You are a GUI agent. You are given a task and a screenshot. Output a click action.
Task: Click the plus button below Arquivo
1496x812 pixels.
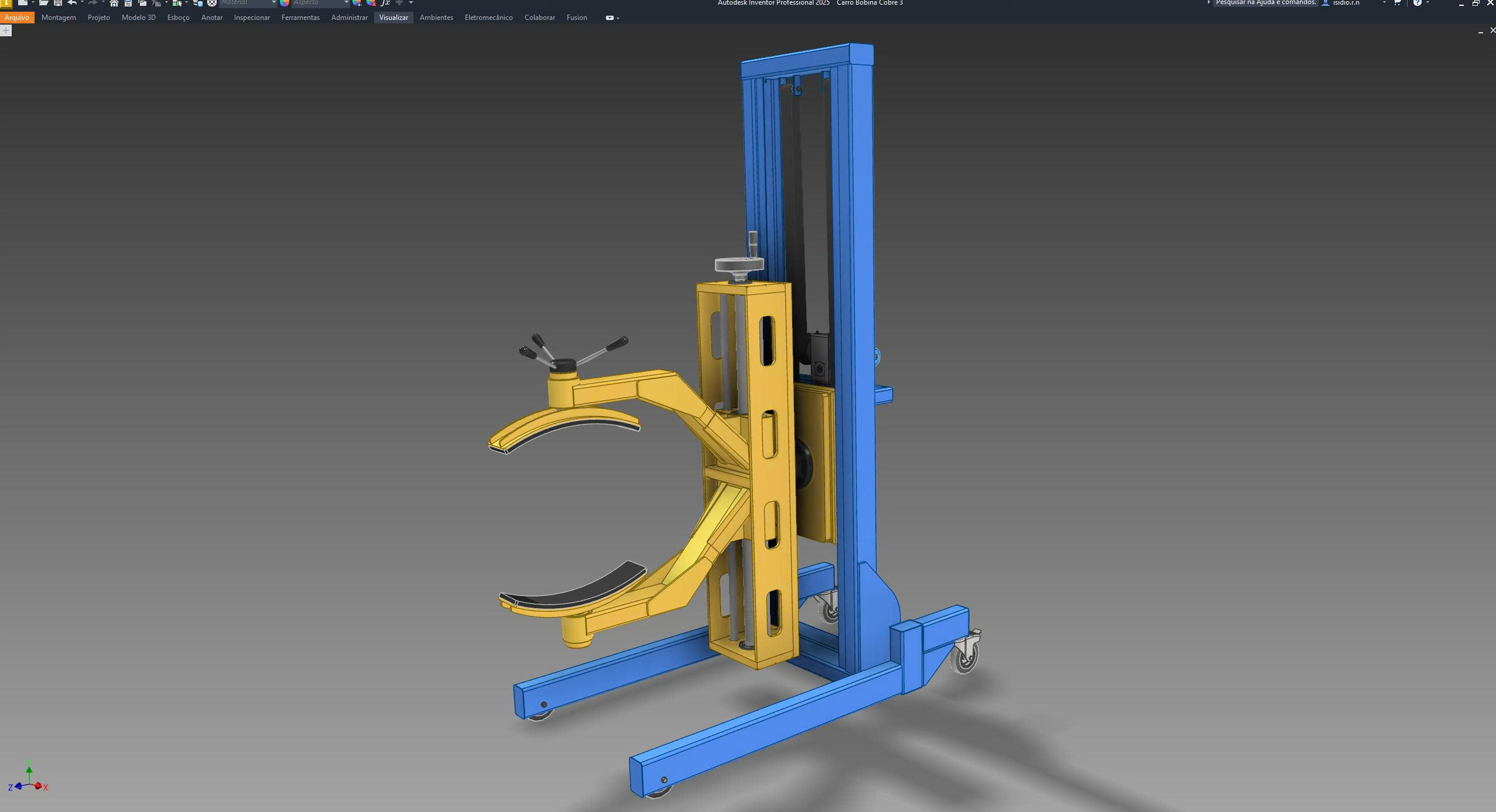[x=6, y=30]
